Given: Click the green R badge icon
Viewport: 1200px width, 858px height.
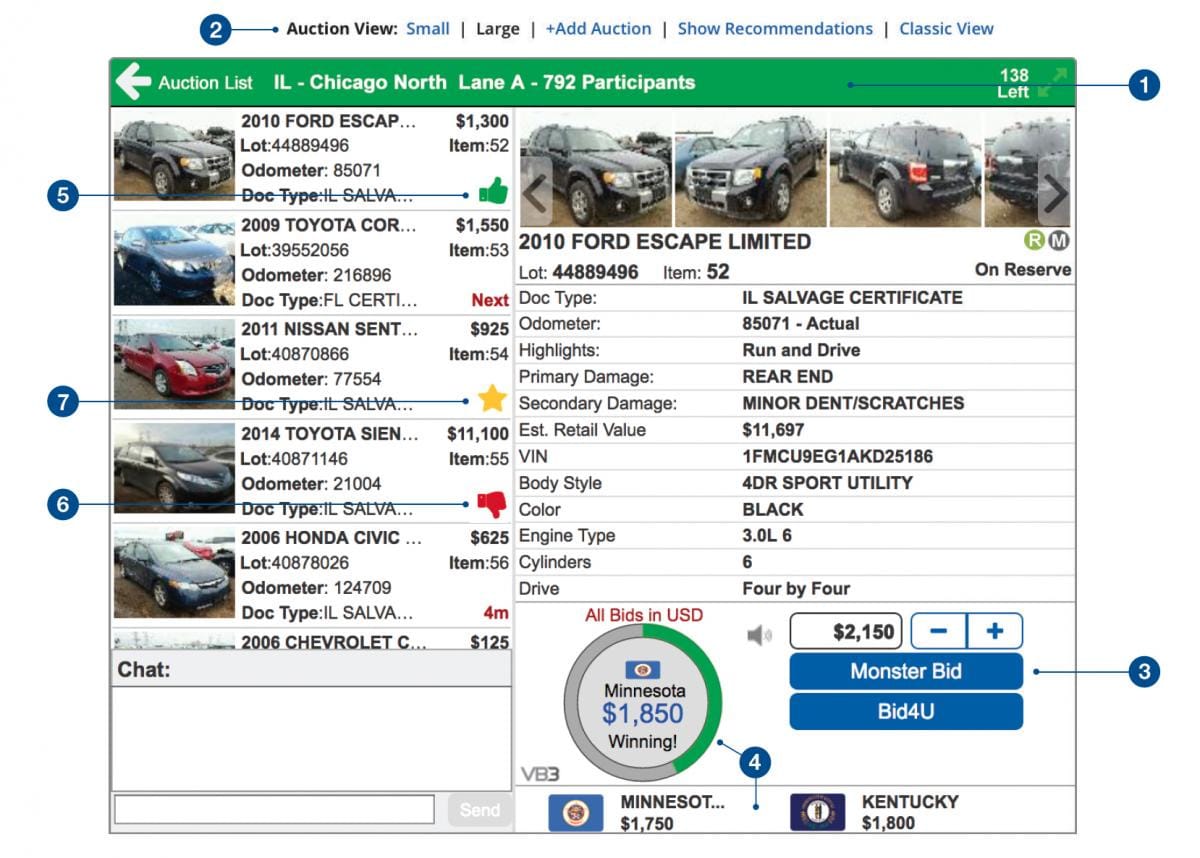Looking at the screenshot, I should pos(1033,242).
